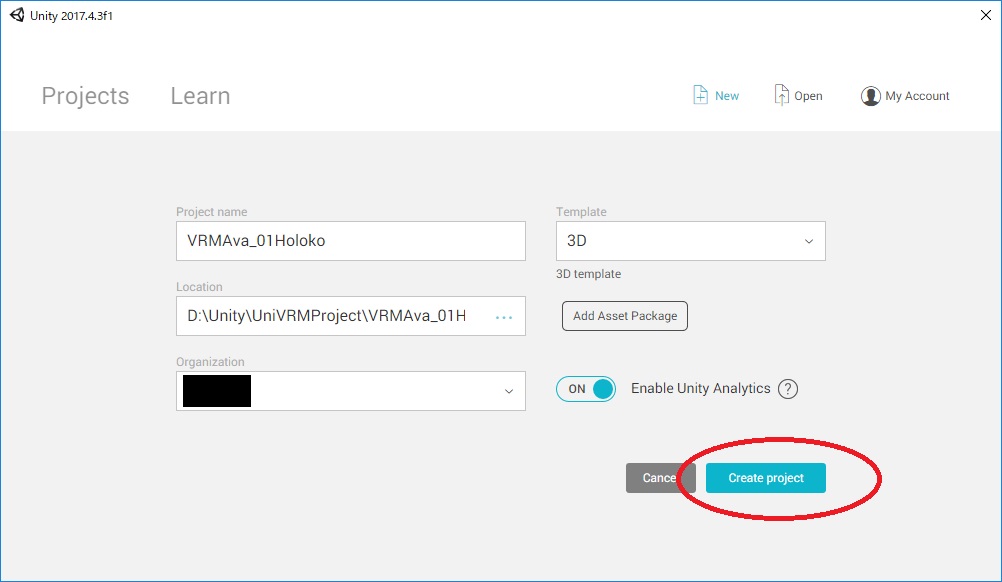
Task: Click the New project document icon
Action: 700,95
